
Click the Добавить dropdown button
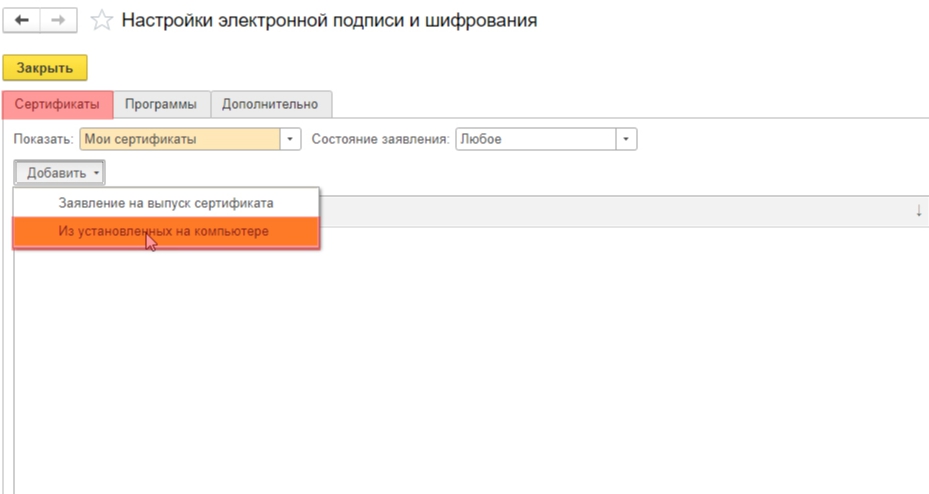(60, 173)
